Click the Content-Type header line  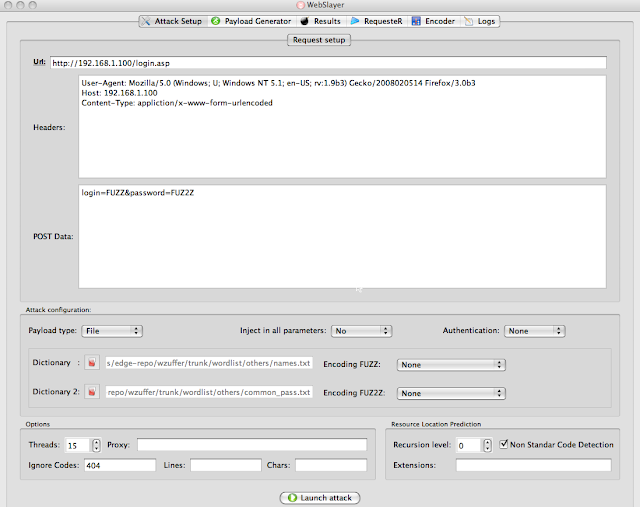point(177,103)
